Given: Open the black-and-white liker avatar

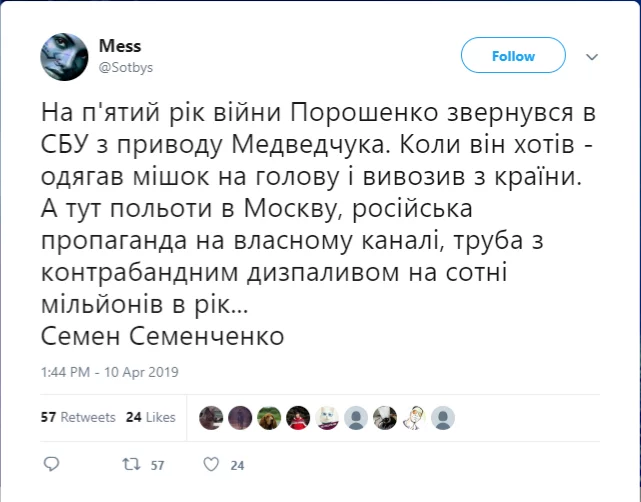Looking at the screenshot, I should point(385,417).
